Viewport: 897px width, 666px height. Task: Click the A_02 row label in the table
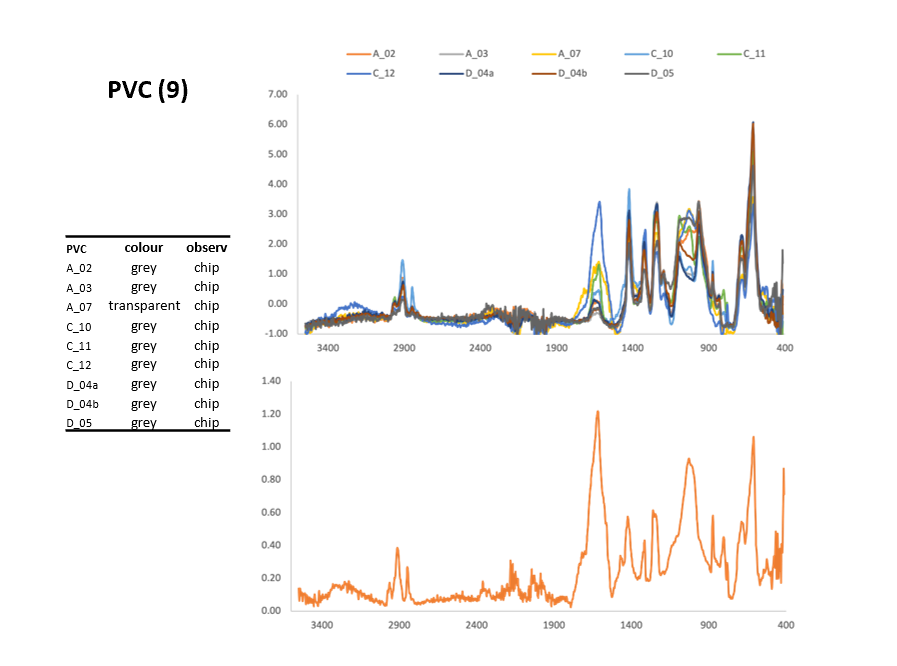(79, 268)
